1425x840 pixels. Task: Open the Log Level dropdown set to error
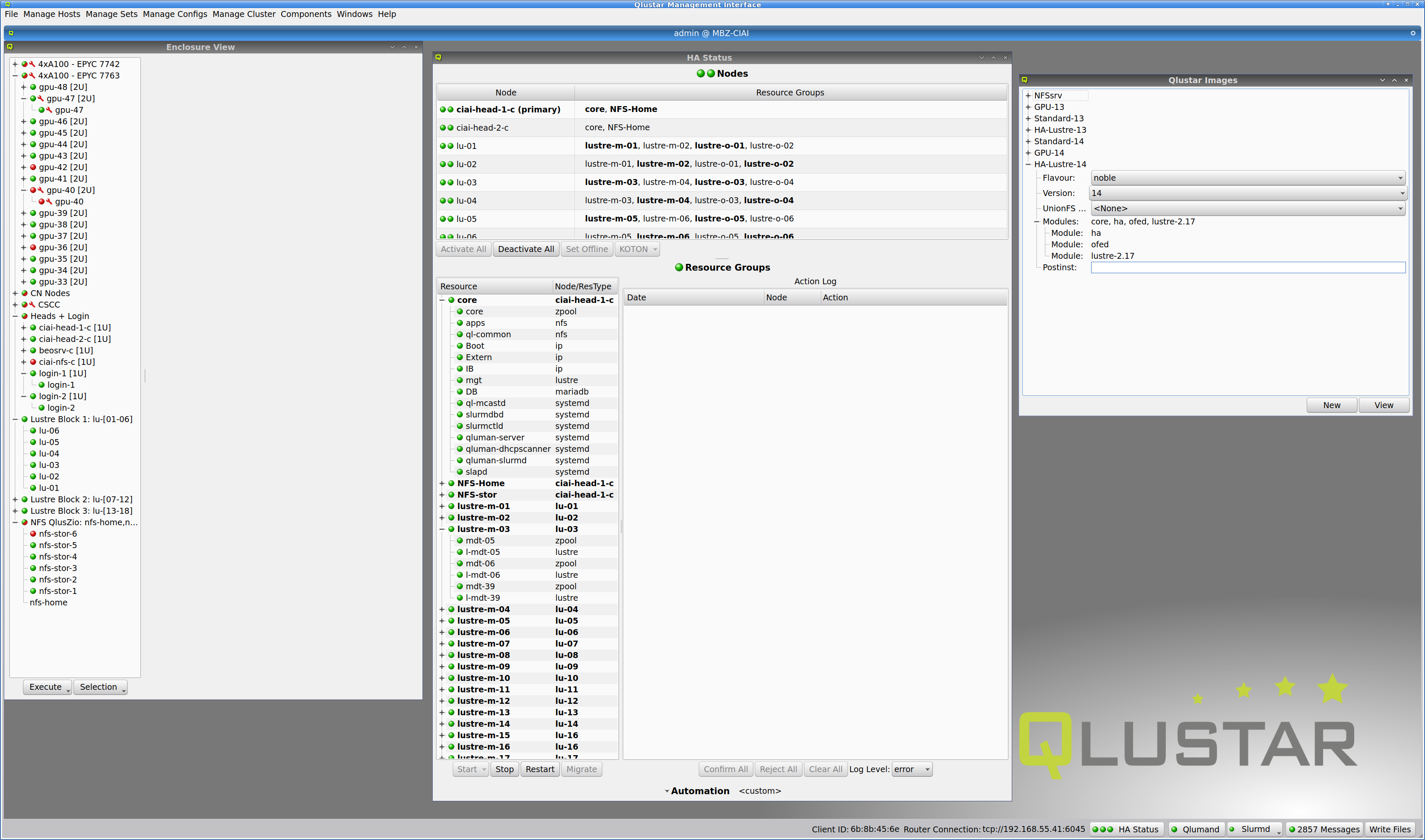point(912,769)
